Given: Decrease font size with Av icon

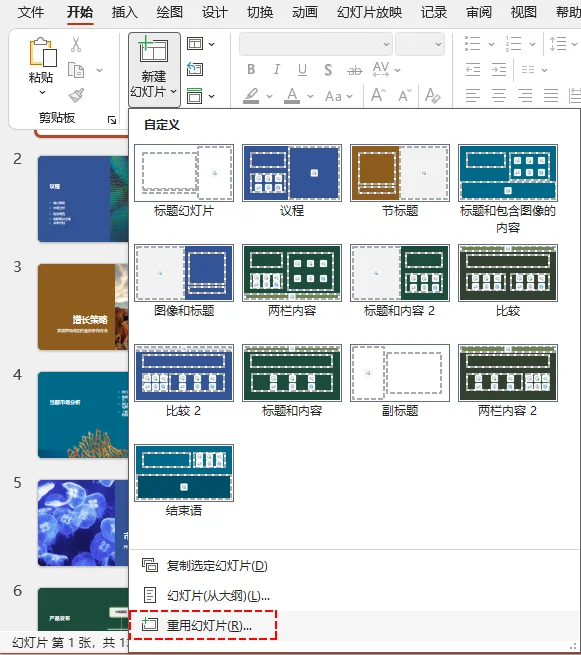Looking at the screenshot, I should pyautogui.click(x=405, y=96).
